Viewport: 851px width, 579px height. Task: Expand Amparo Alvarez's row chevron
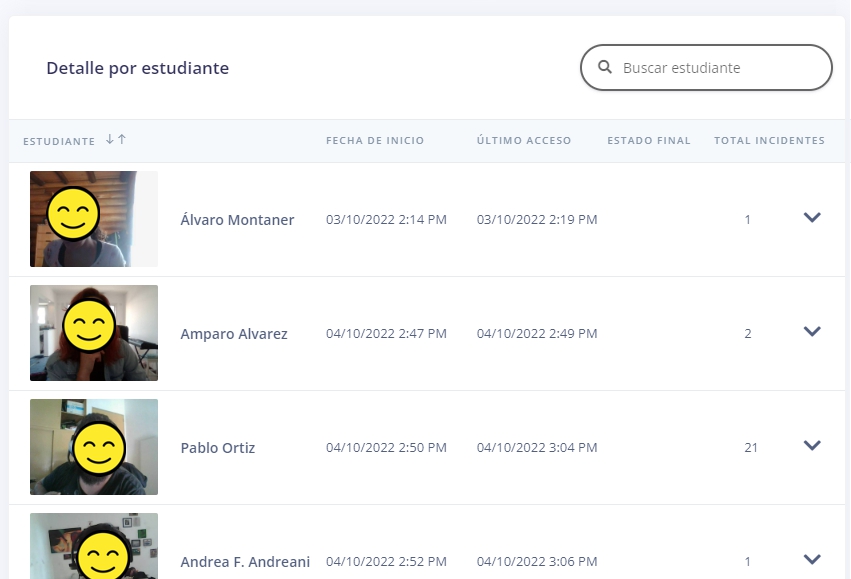(812, 331)
